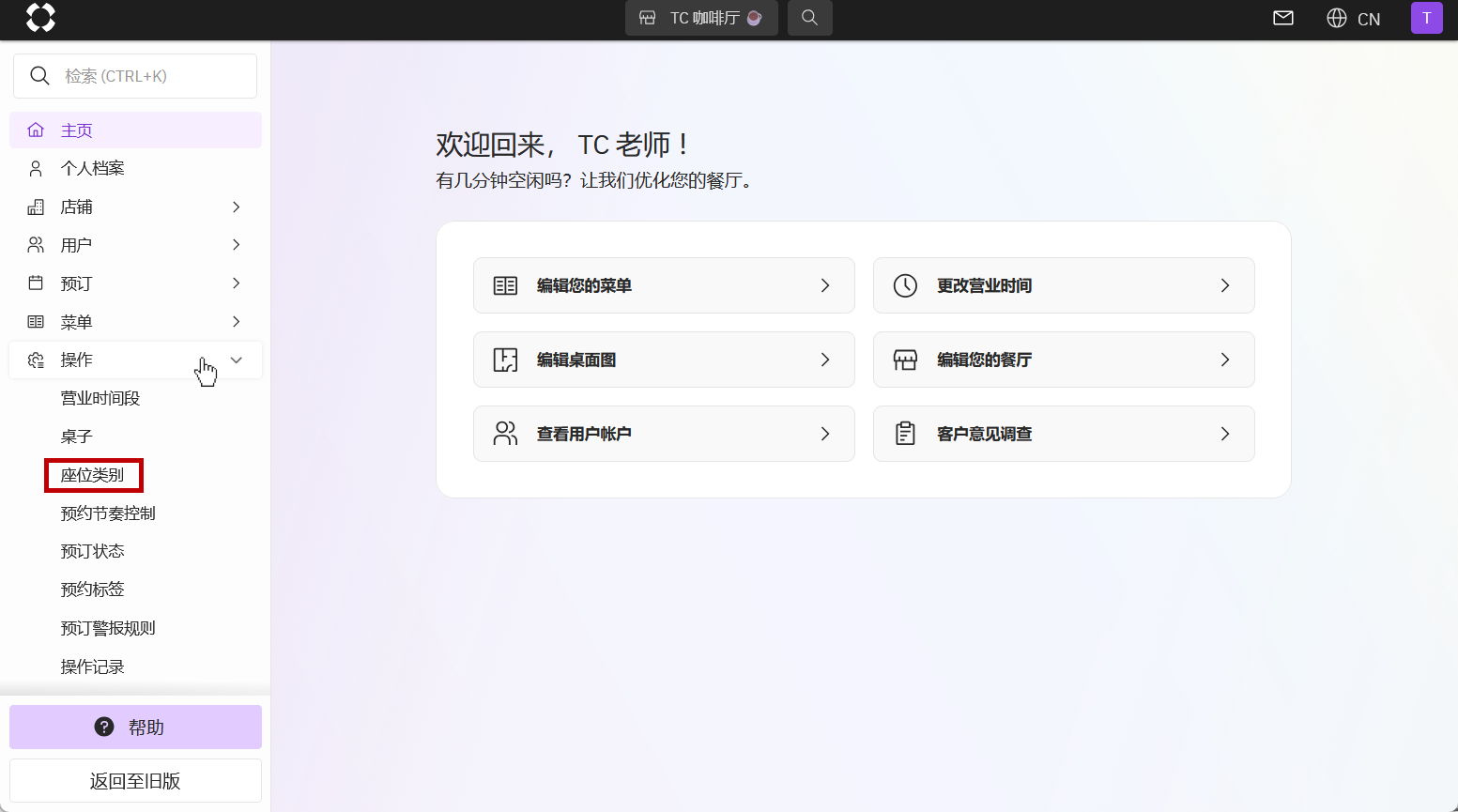The image size is (1458, 812).
Task: Click the arrow on 编辑您的餐厅 card
Action: (x=1225, y=360)
